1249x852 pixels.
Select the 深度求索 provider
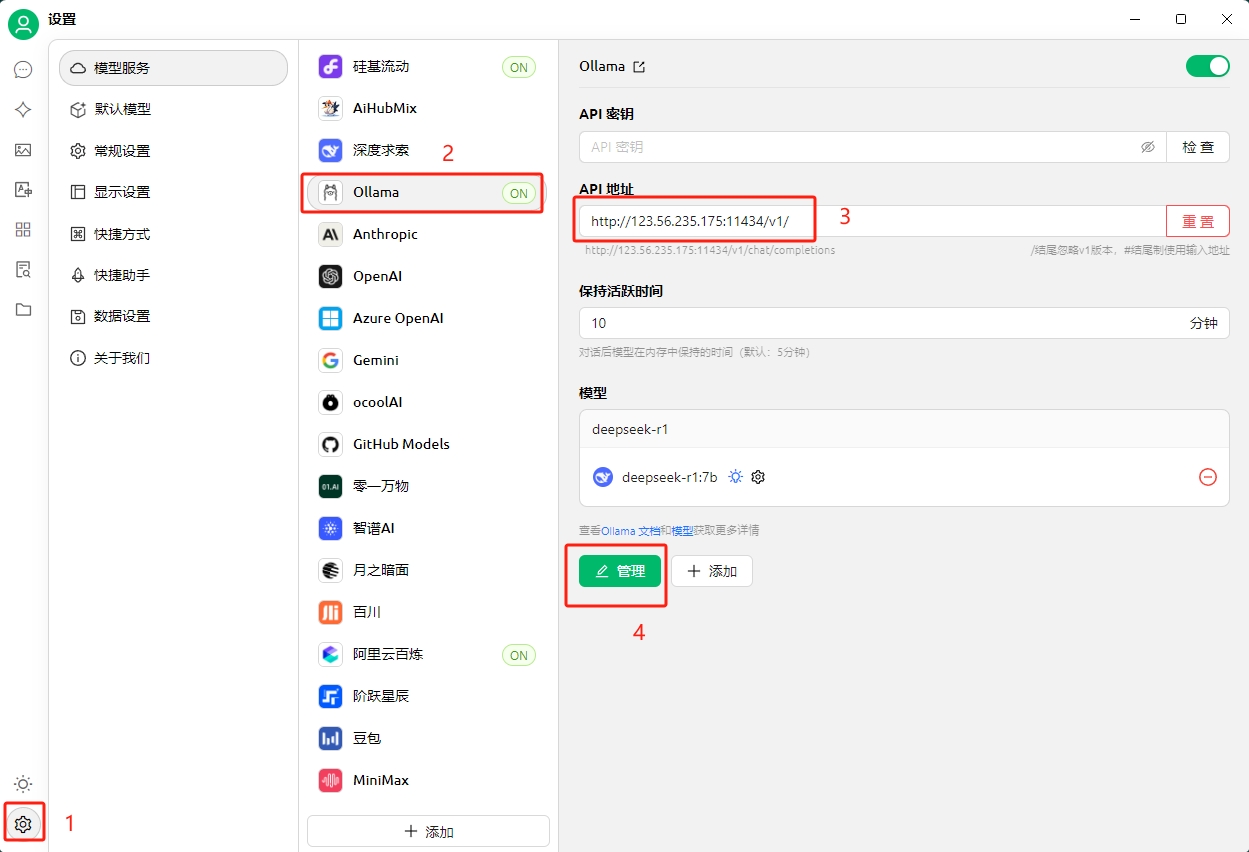click(427, 150)
